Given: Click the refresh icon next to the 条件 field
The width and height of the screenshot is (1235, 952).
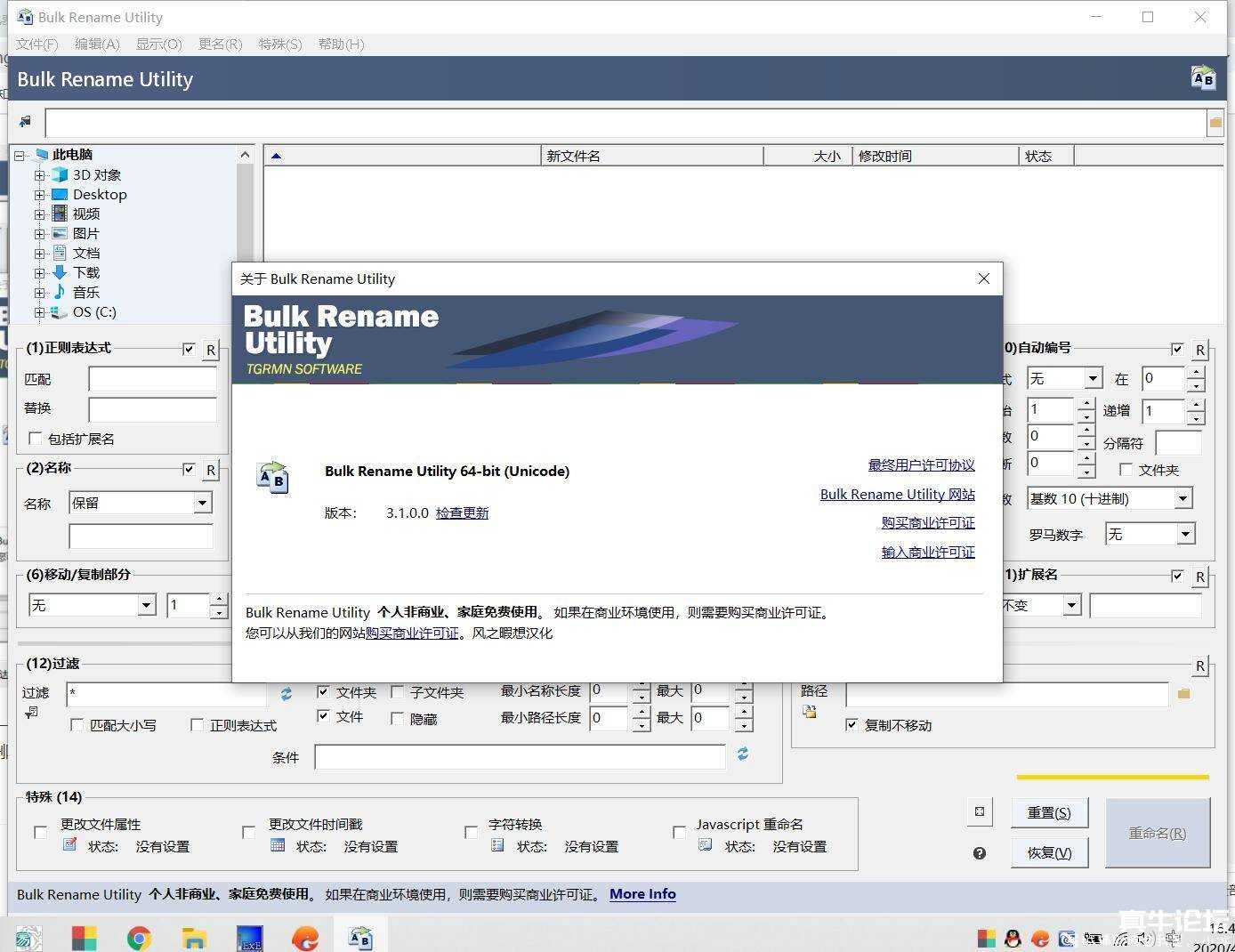Looking at the screenshot, I should tap(743, 754).
